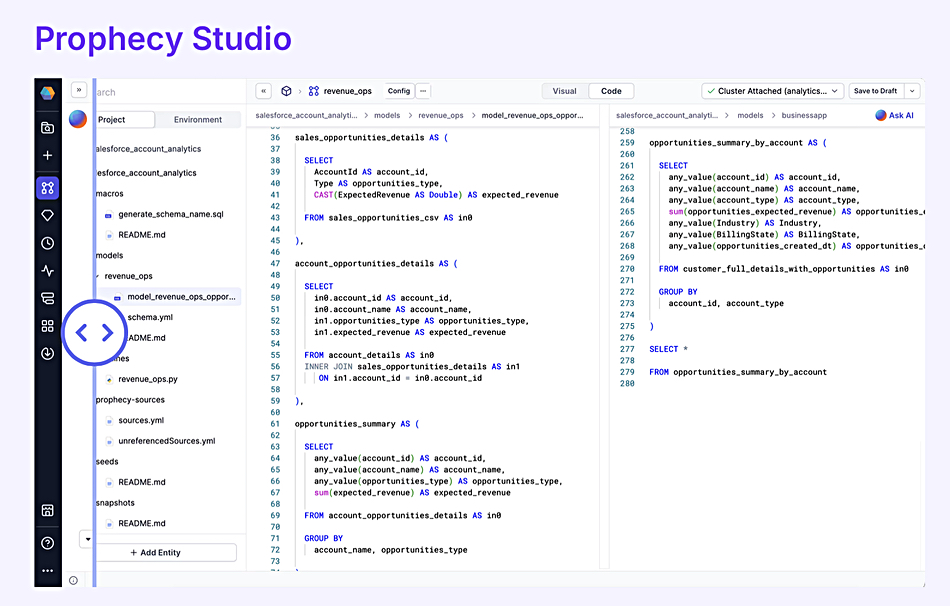Open the help question mark icon
Image resolution: width=950 pixels, height=606 pixels.
(47, 543)
